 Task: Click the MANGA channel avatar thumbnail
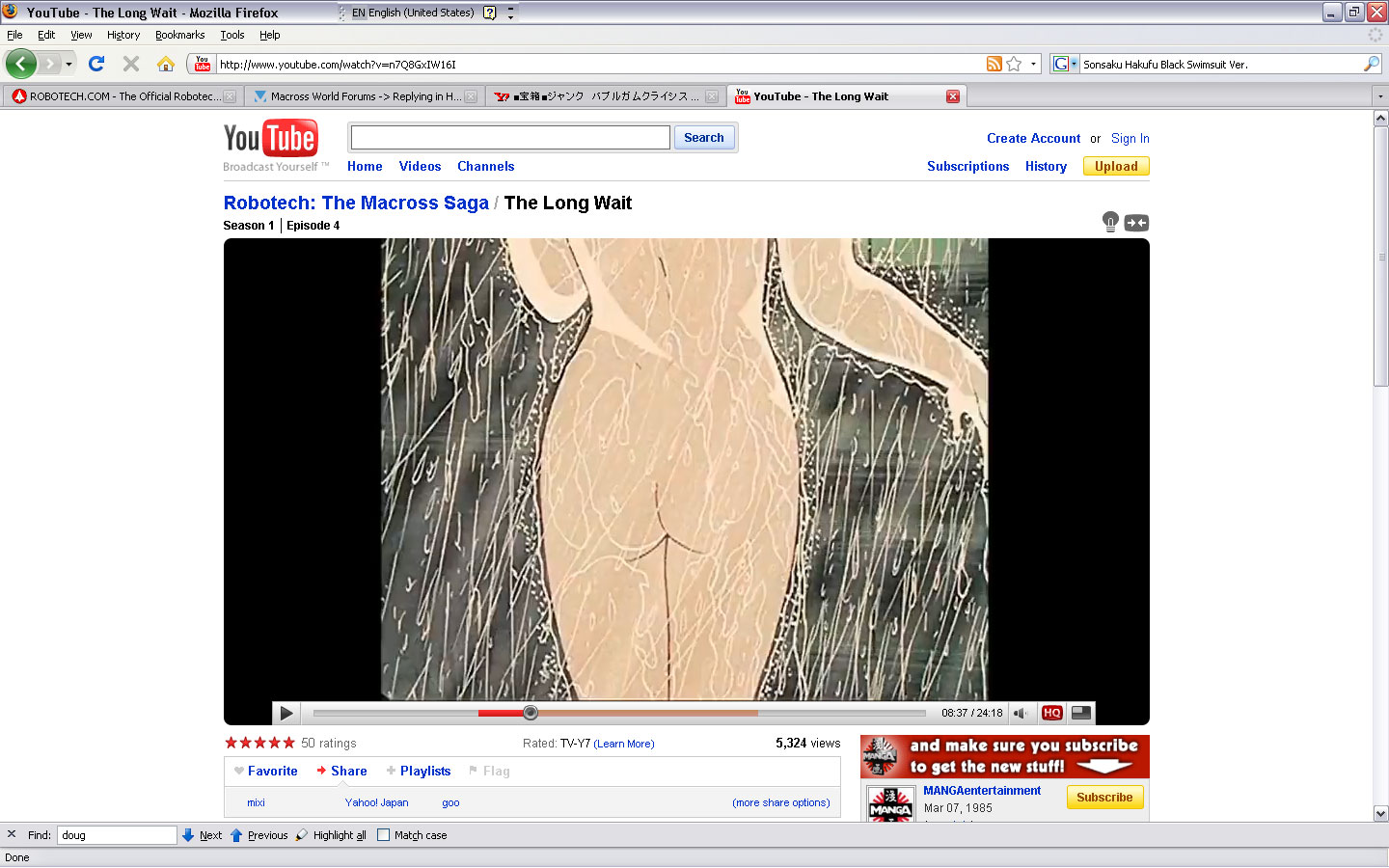[890, 804]
